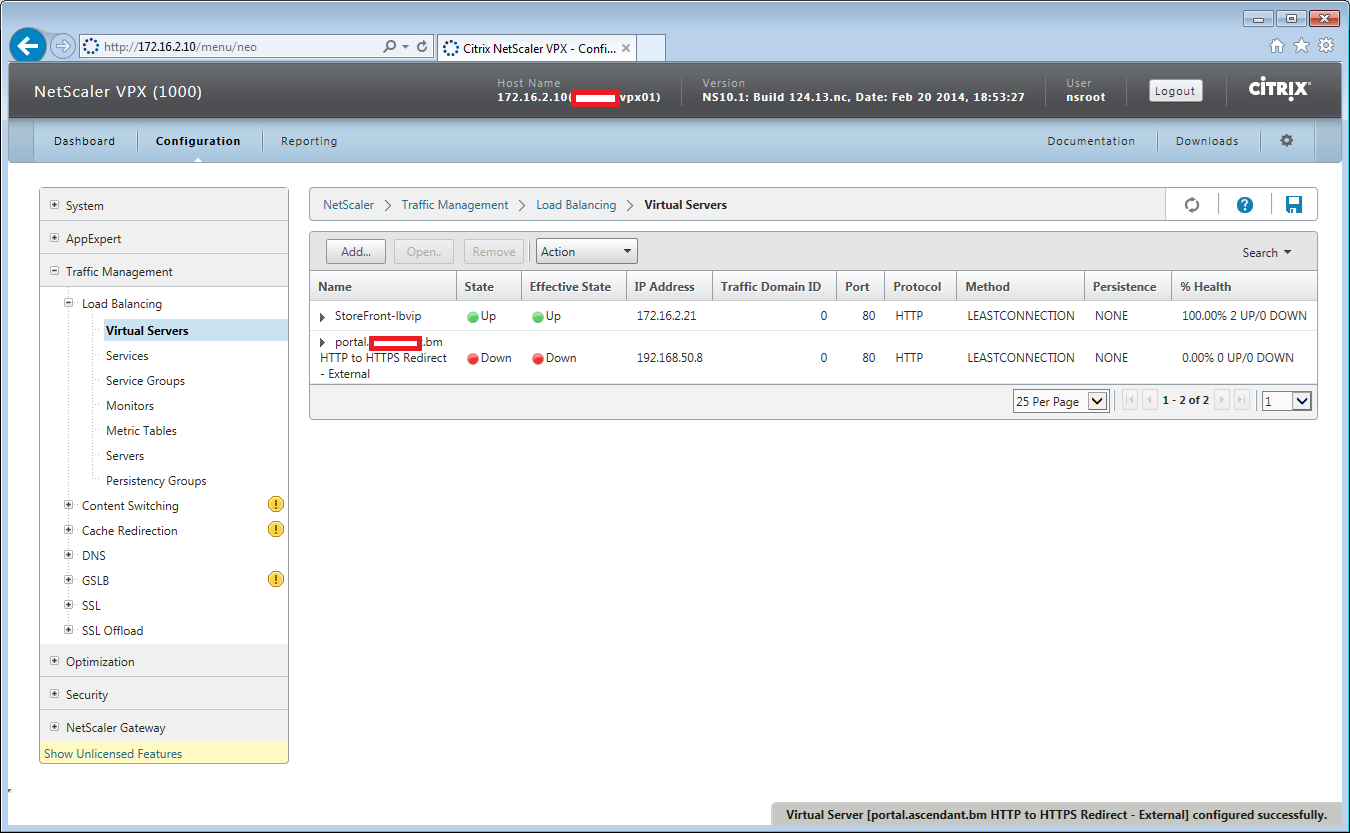Open the Downloads menu item
The width and height of the screenshot is (1350, 833).
tap(1207, 141)
